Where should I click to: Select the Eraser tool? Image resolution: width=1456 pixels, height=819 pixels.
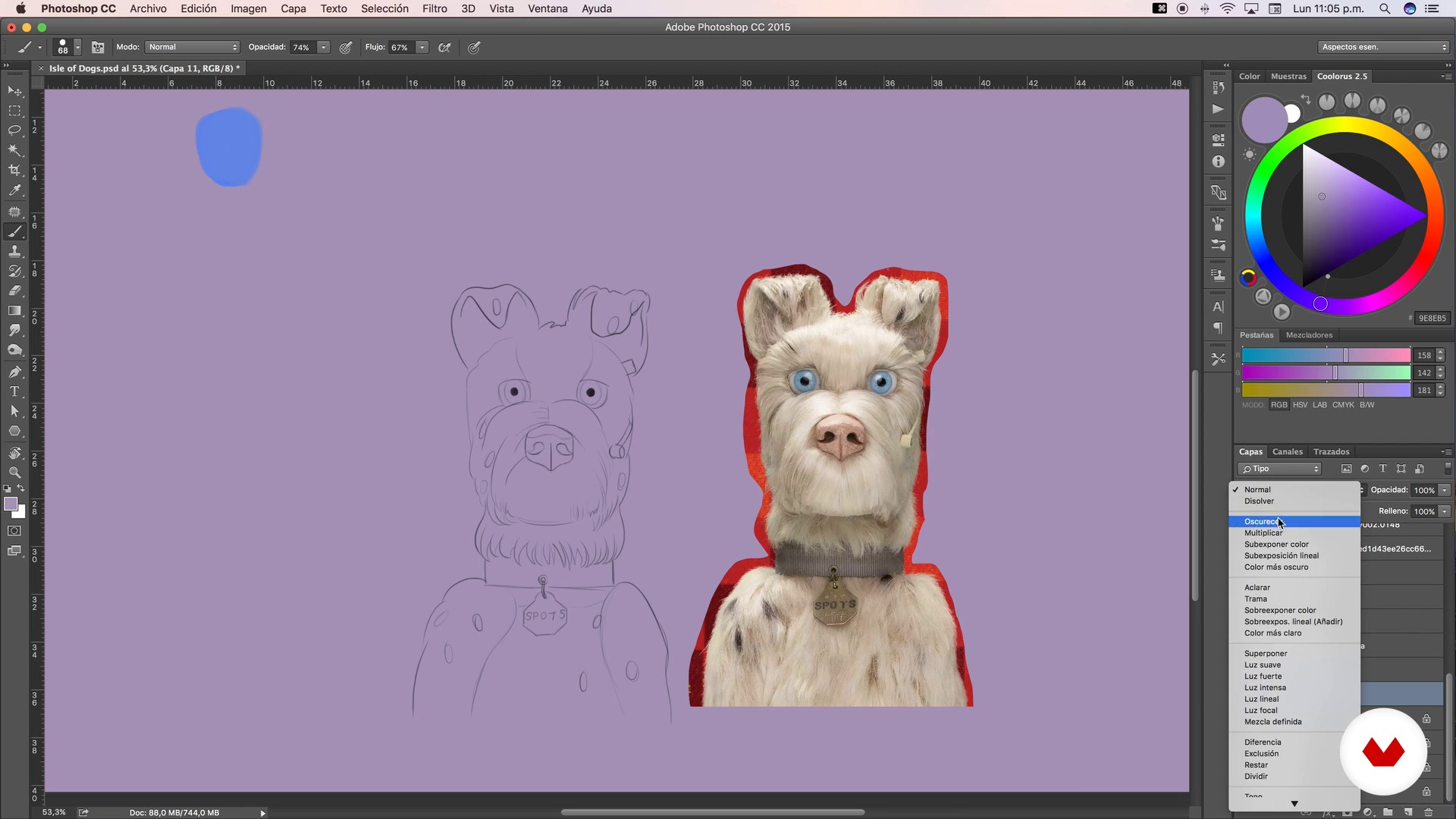point(14,291)
